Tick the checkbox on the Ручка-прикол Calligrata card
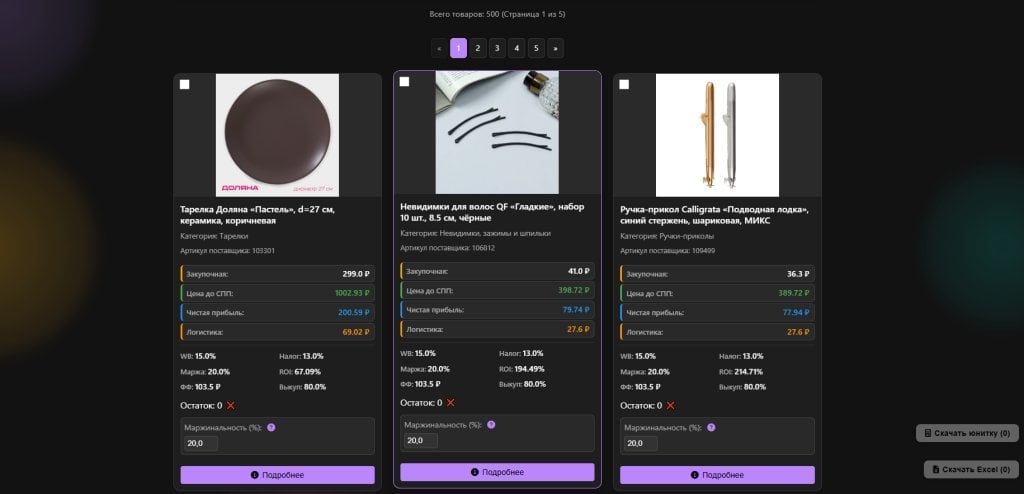Image resolution: width=1024 pixels, height=494 pixels. click(x=624, y=84)
